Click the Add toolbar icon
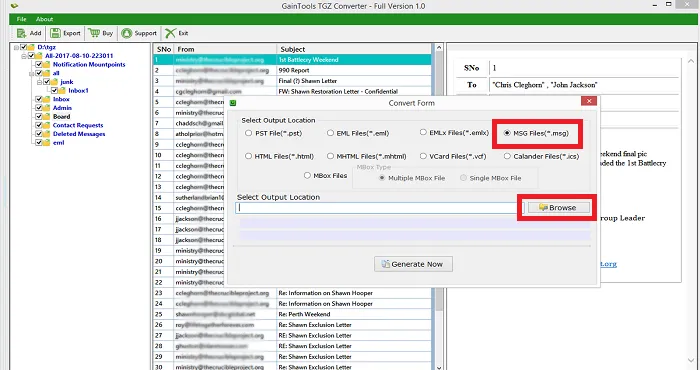 (x=21, y=33)
